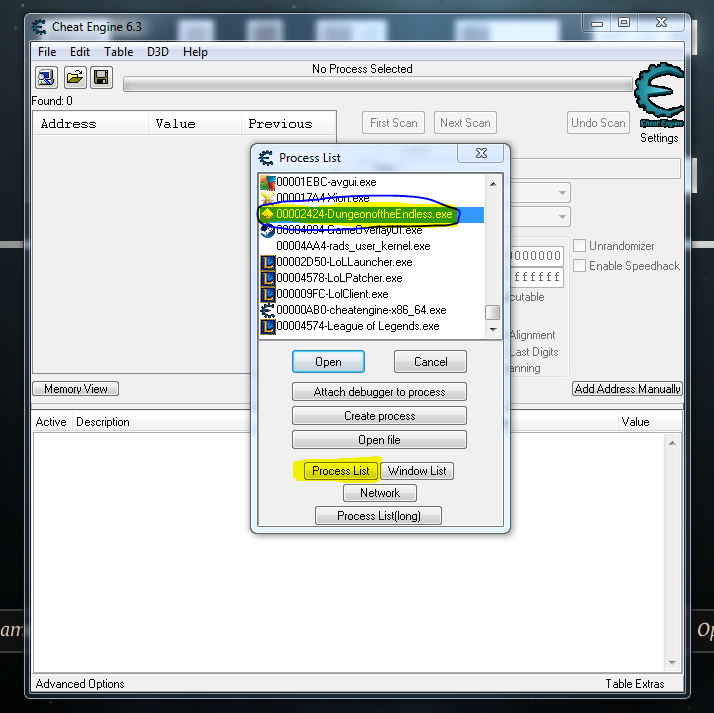This screenshot has height=713, width=714.
Task: Select LolClient.exe process entry
Action: [372, 294]
